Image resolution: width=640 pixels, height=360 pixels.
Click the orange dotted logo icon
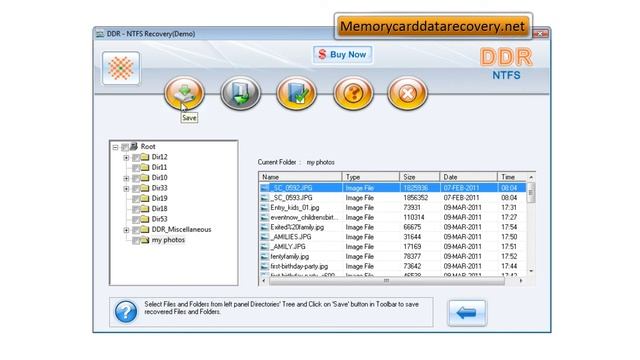coord(121,68)
